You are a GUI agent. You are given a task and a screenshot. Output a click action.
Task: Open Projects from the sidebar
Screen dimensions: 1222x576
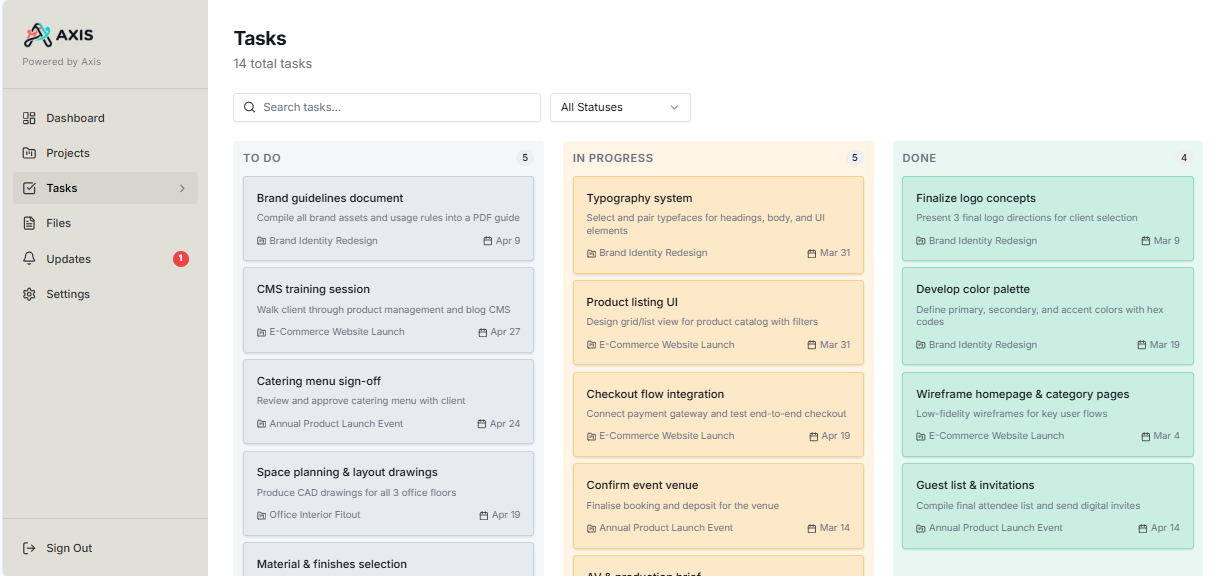pyautogui.click(x=105, y=153)
